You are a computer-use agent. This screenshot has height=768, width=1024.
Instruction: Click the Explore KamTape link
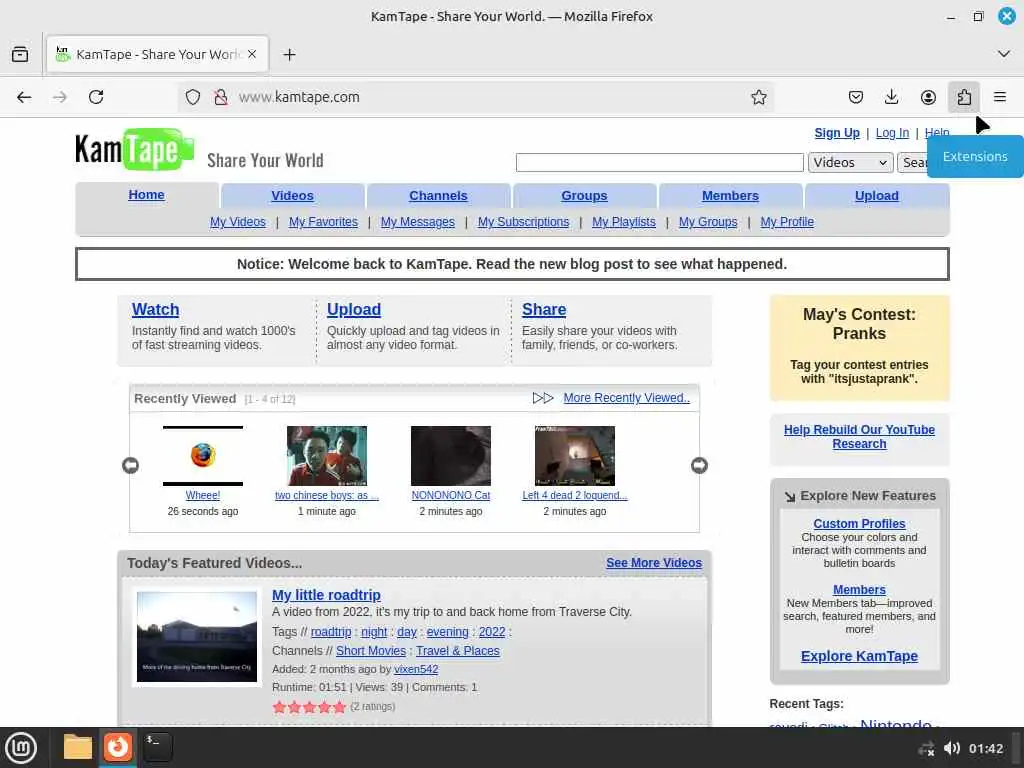[x=859, y=656]
